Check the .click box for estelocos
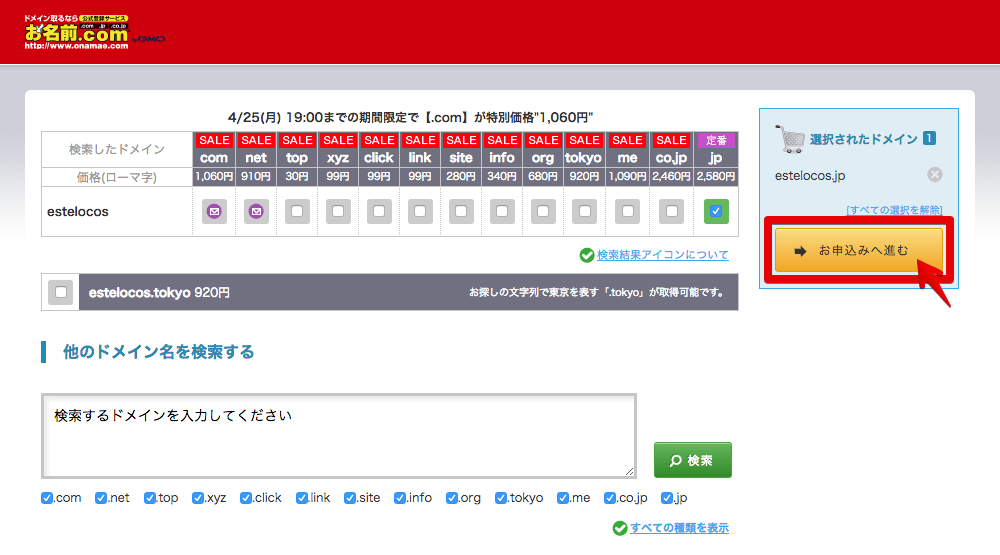The height and width of the screenshot is (555, 1000). (x=379, y=211)
